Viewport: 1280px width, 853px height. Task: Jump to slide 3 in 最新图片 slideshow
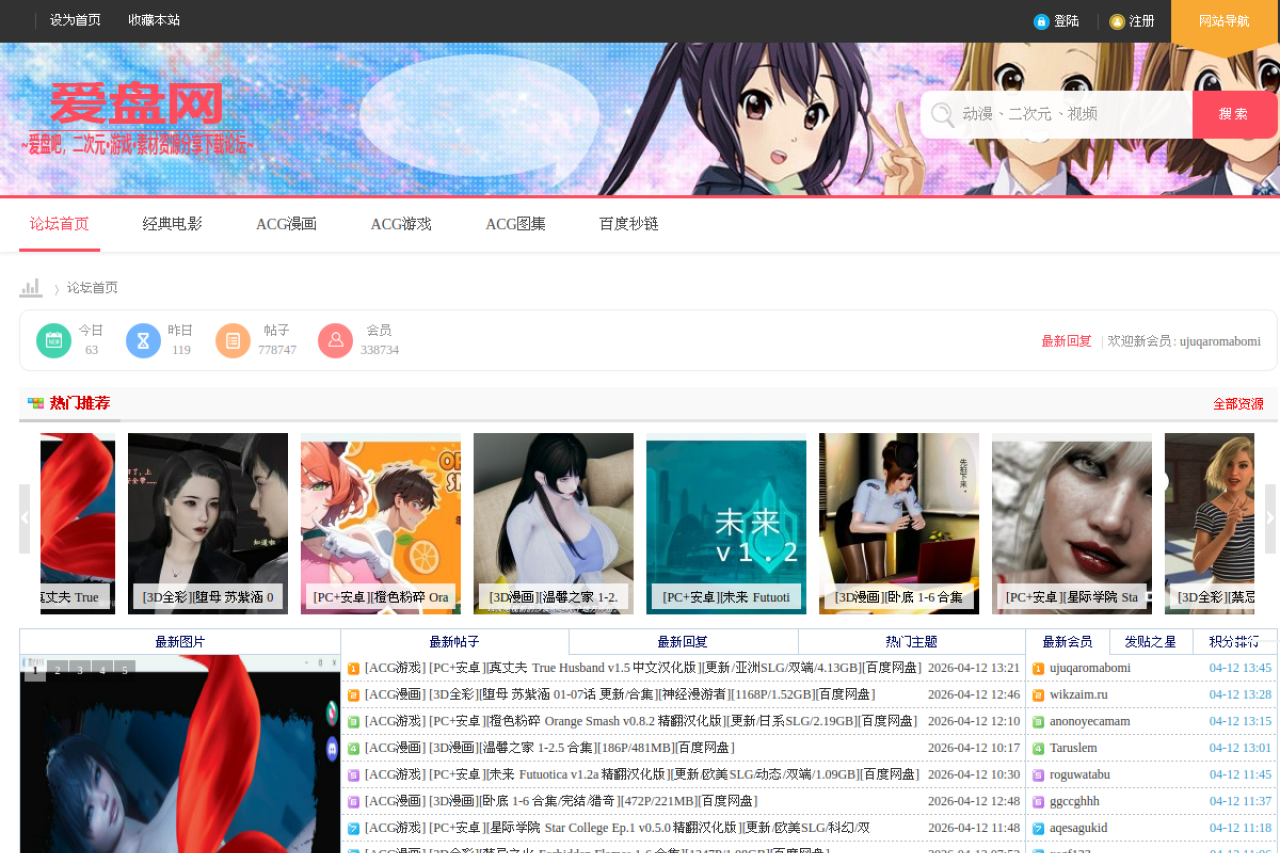(x=80, y=670)
